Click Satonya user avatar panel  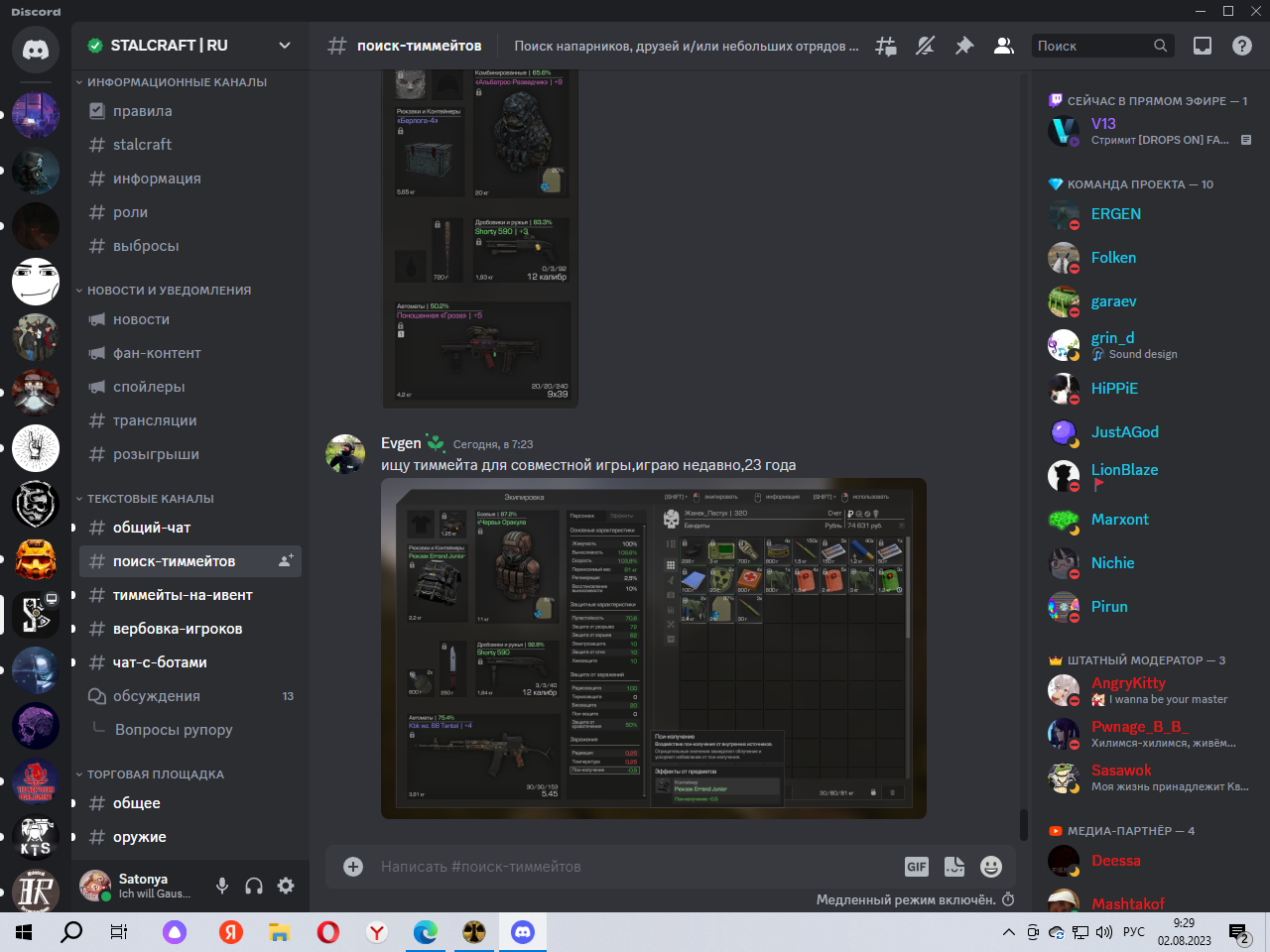pos(139,886)
